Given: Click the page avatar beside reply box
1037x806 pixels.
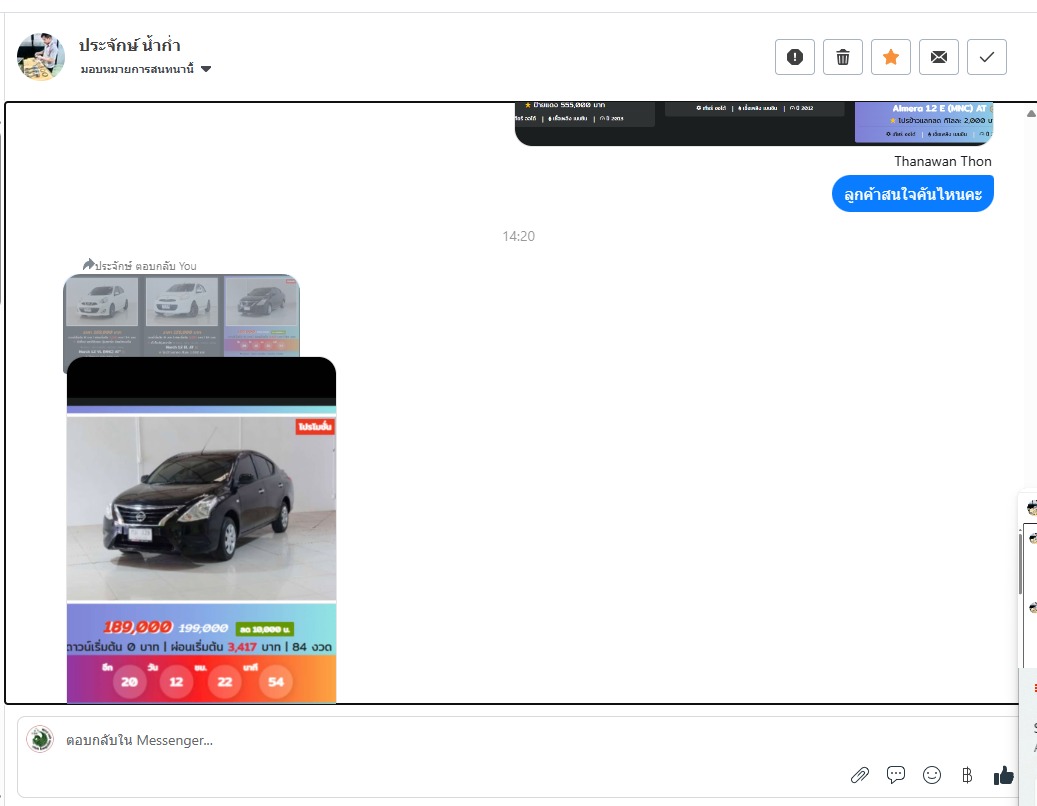Looking at the screenshot, I should [40, 739].
